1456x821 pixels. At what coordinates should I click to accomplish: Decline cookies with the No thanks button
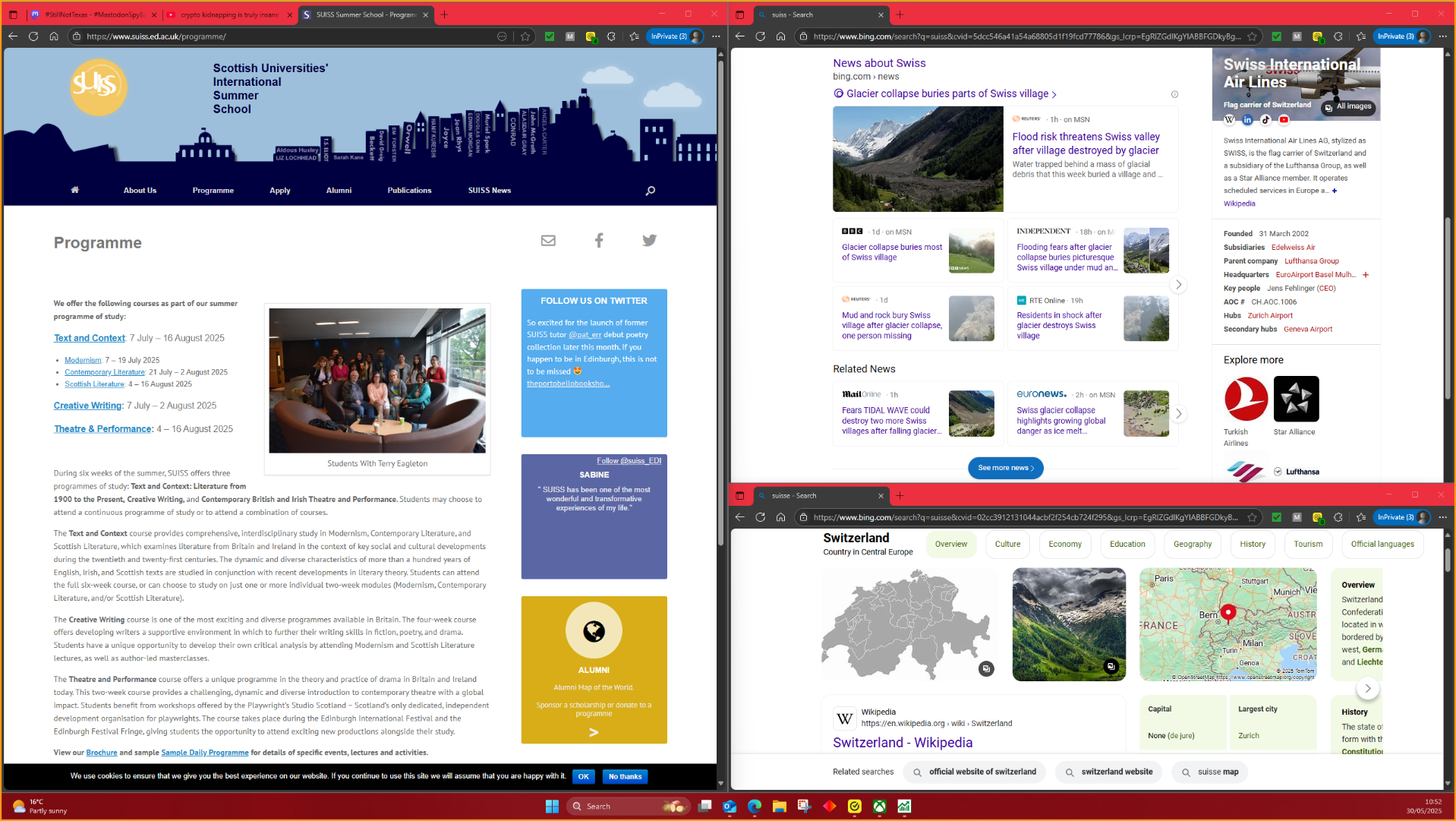pyautogui.click(x=625, y=776)
